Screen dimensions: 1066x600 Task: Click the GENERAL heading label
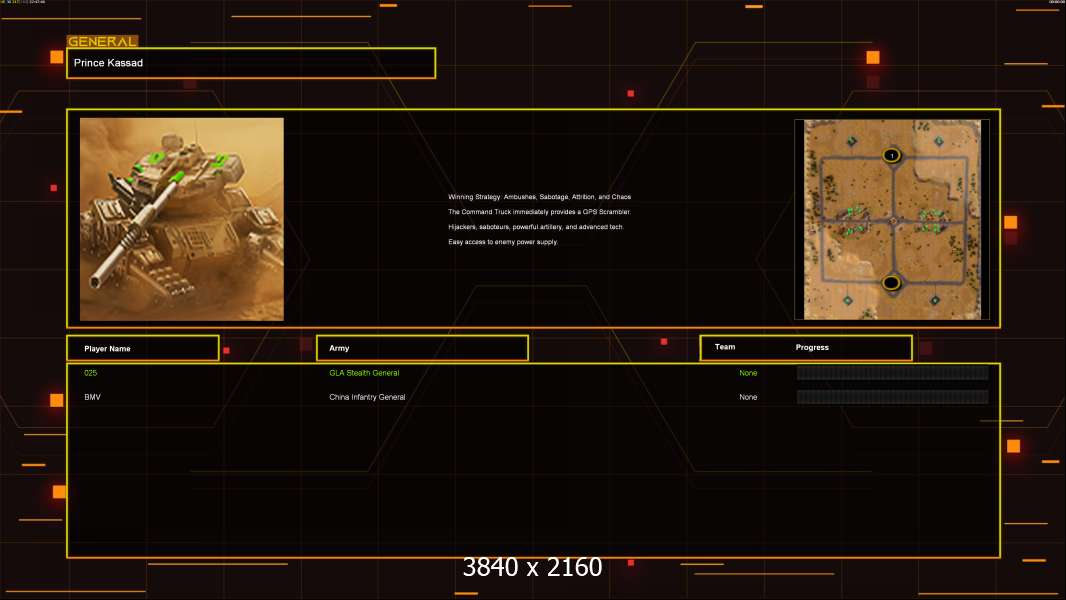[103, 41]
